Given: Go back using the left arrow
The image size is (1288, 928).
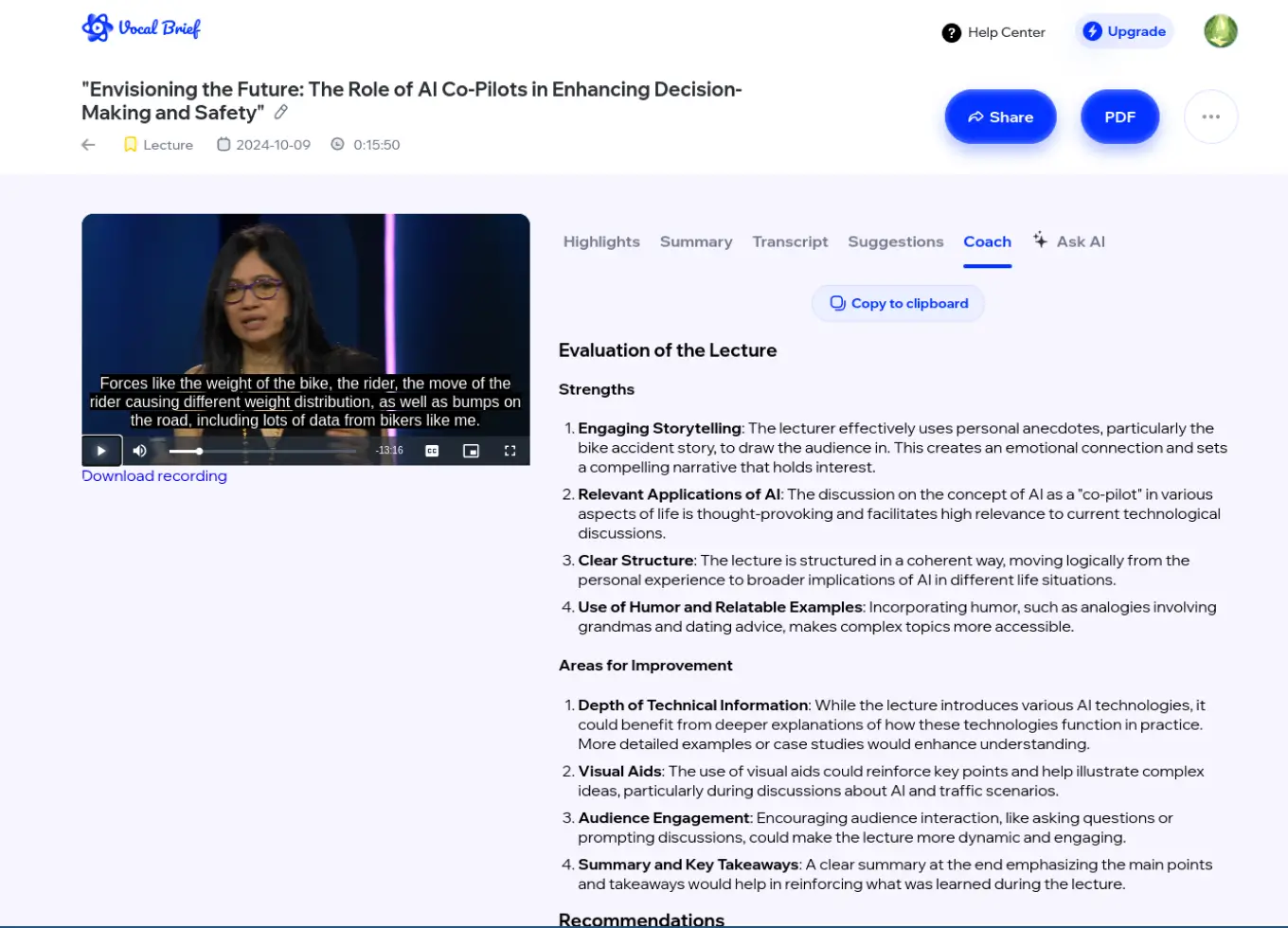Looking at the screenshot, I should point(89,145).
